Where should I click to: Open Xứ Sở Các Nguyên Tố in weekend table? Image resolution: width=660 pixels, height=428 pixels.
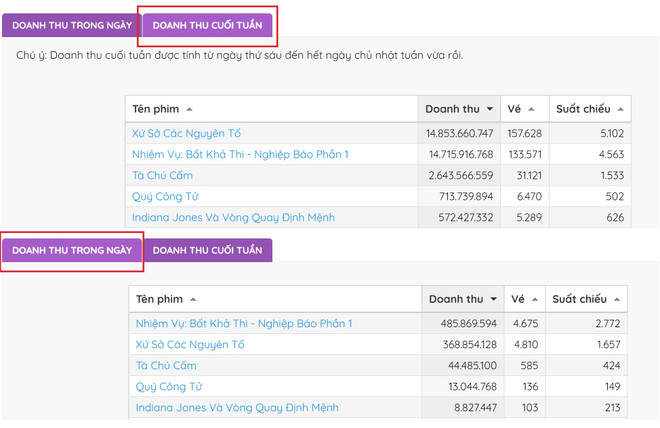tap(186, 133)
